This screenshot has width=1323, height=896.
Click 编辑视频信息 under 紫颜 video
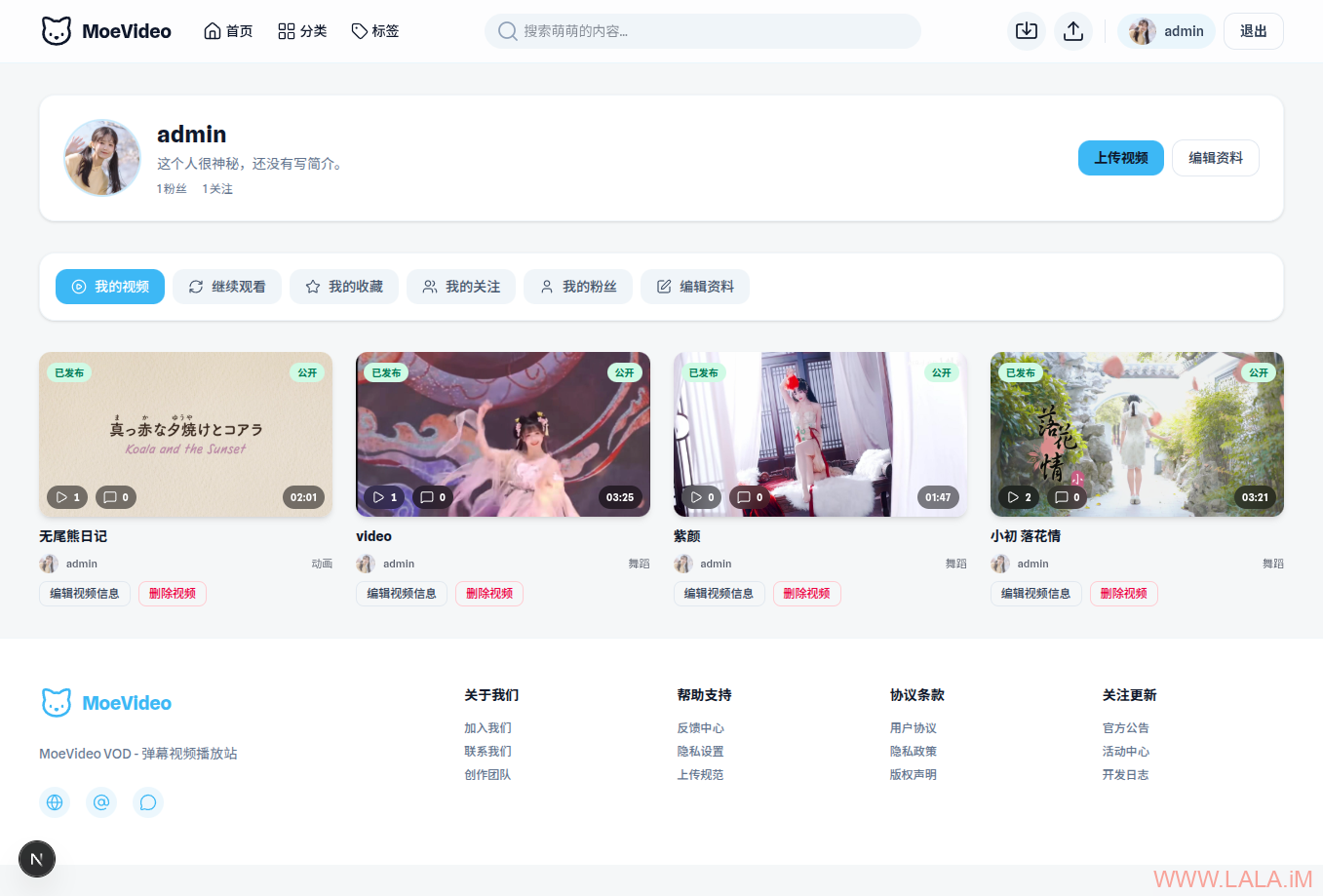click(x=719, y=594)
